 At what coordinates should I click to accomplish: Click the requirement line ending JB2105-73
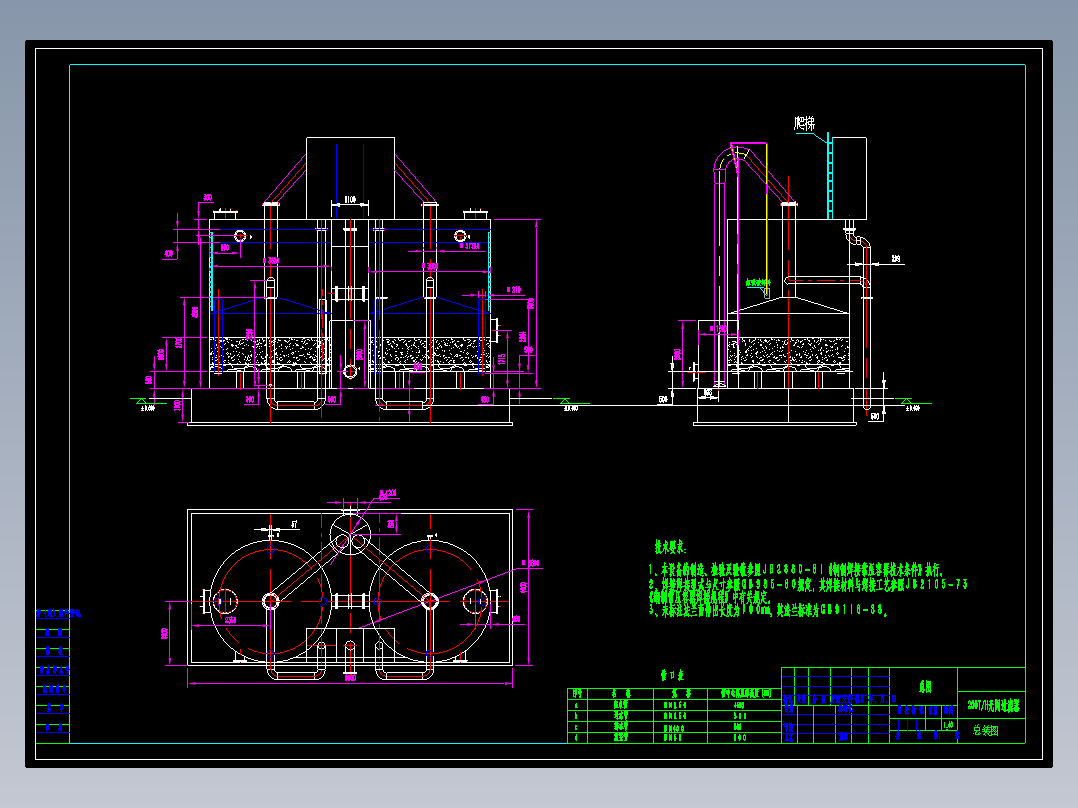[808, 585]
